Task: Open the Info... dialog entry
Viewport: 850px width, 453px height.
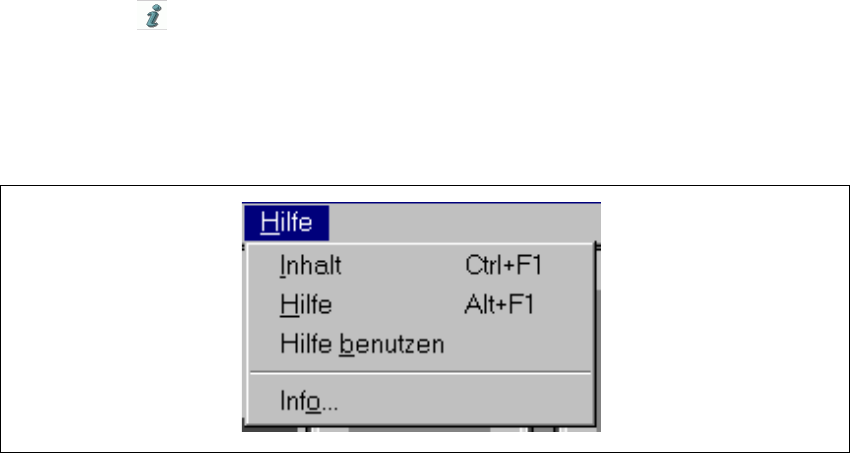Action: point(309,402)
